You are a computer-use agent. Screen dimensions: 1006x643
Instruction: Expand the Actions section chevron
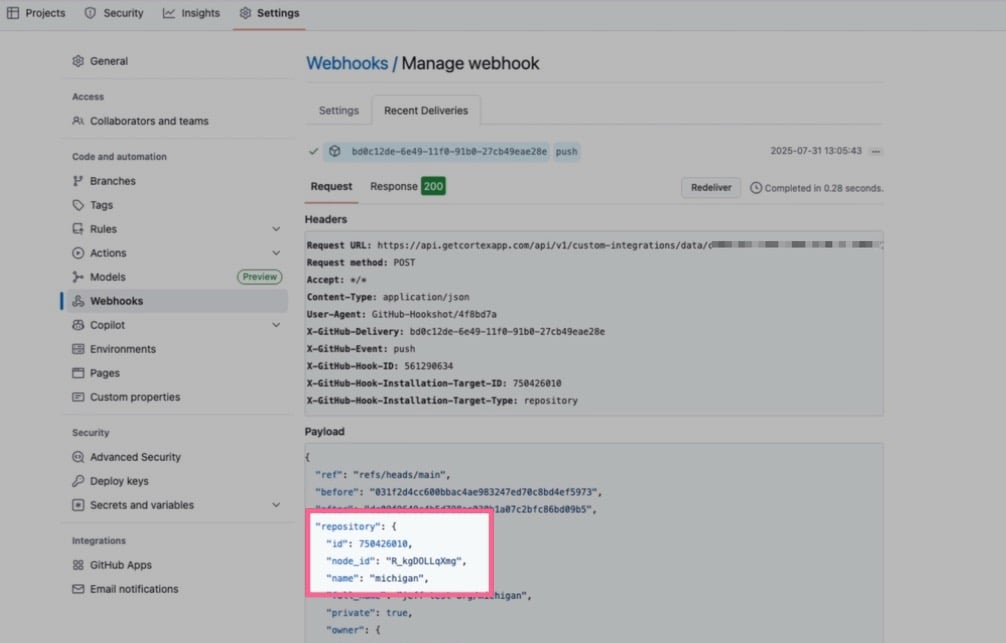(276, 253)
